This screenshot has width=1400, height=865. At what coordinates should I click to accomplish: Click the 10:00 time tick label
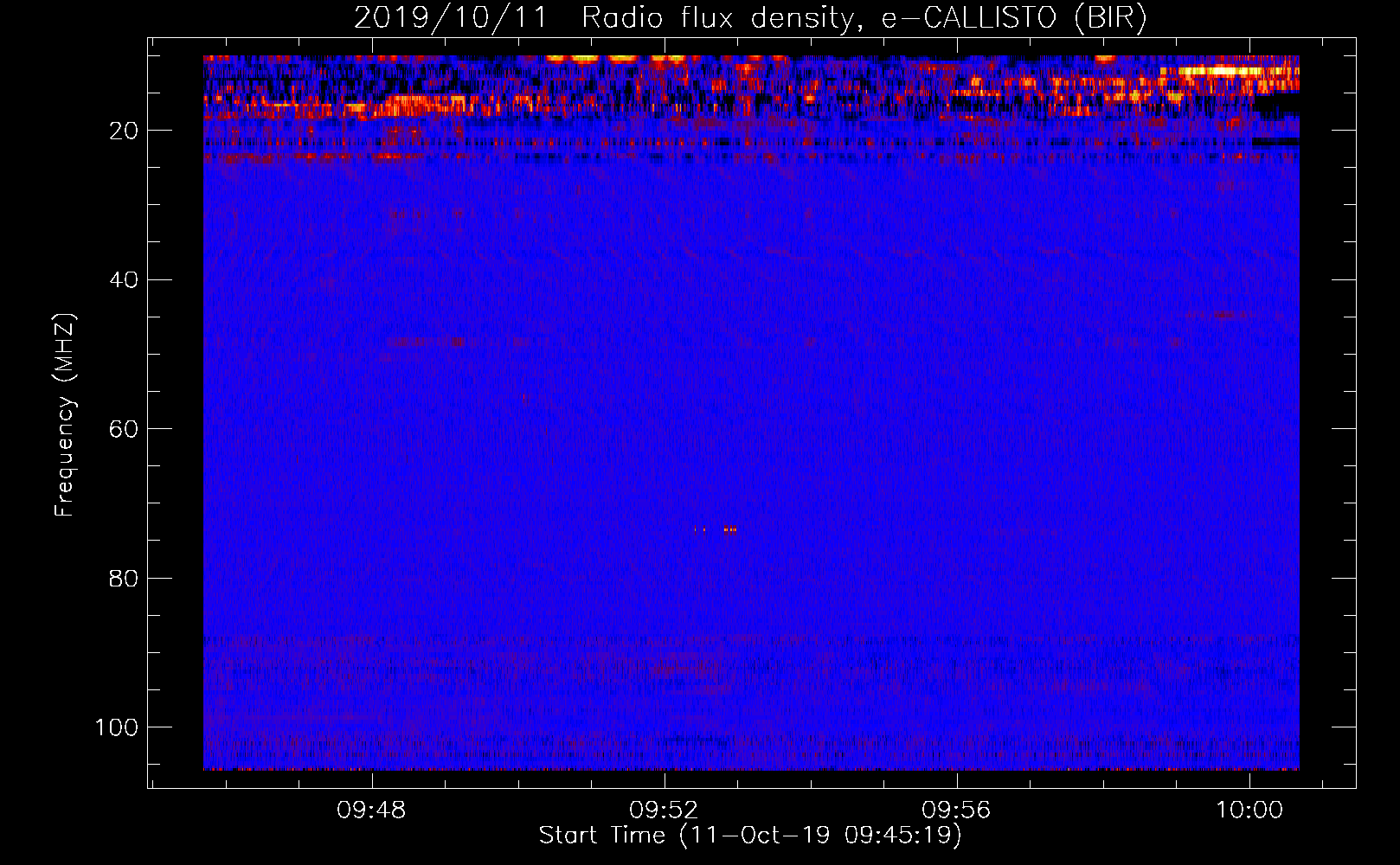point(1249,810)
